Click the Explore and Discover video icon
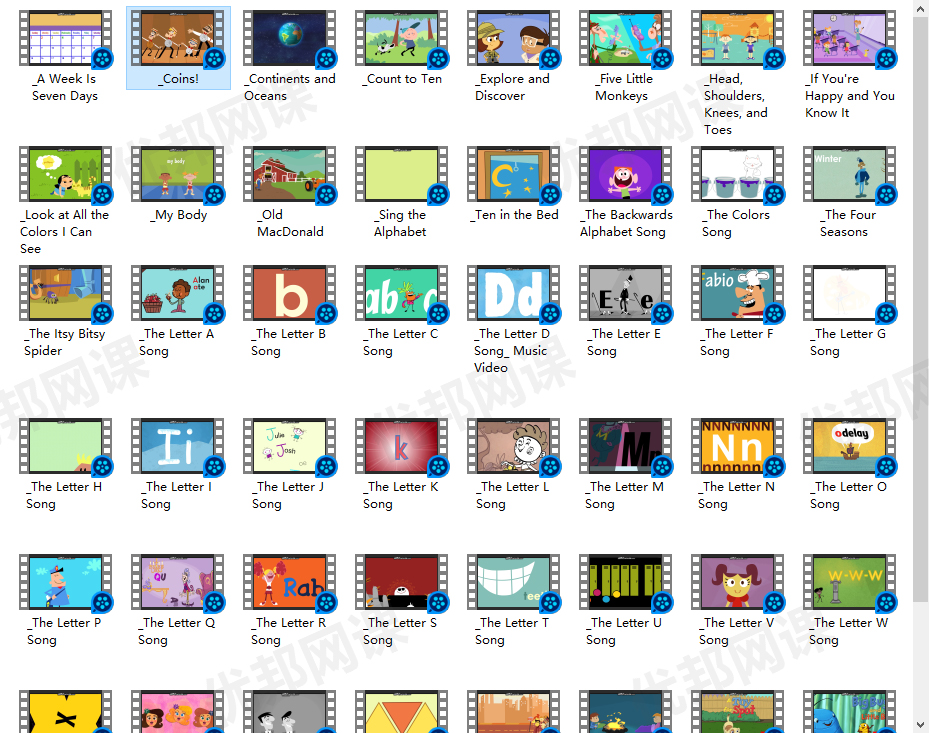Screen dimensions: 929x733 [x=514, y=38]
